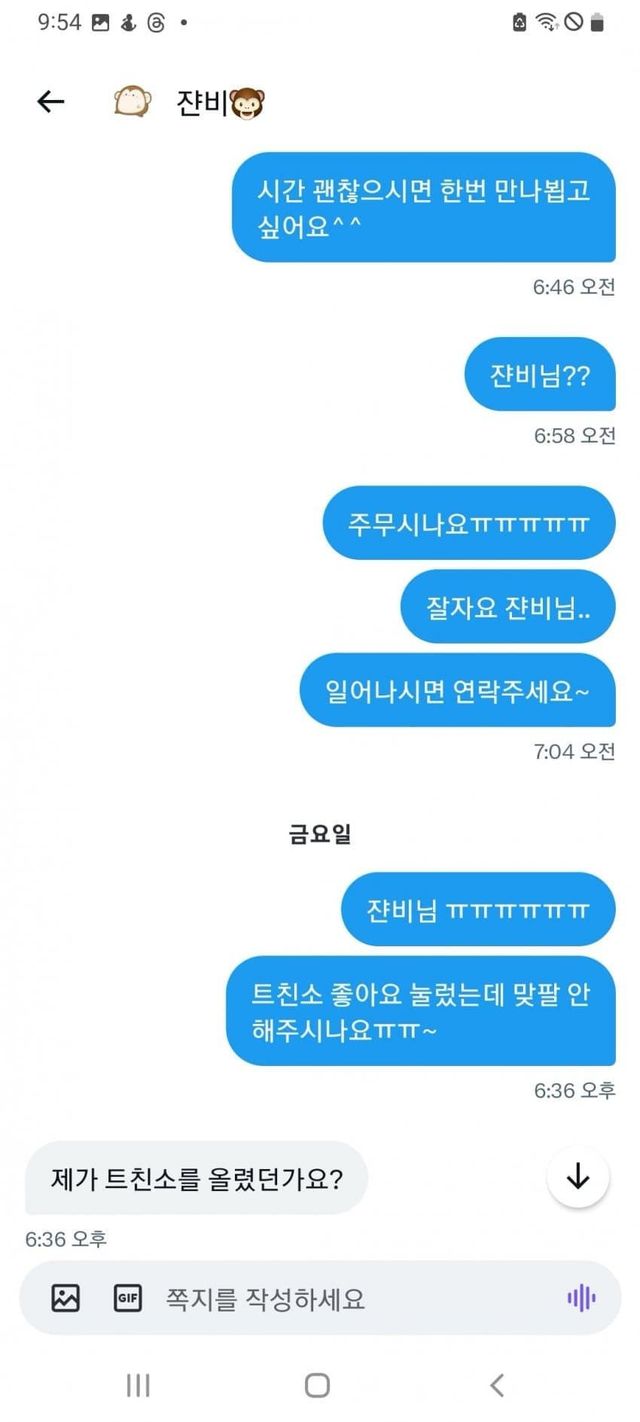Tap the Android navigation back chevron

(497, 1385)
